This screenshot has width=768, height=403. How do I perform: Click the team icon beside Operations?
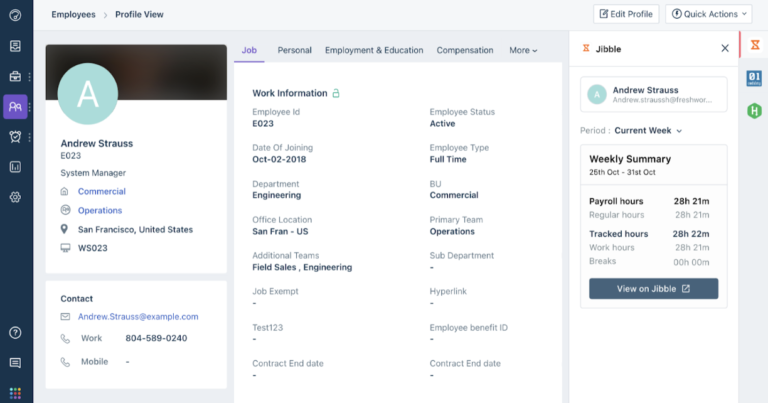tap(65, 210)
